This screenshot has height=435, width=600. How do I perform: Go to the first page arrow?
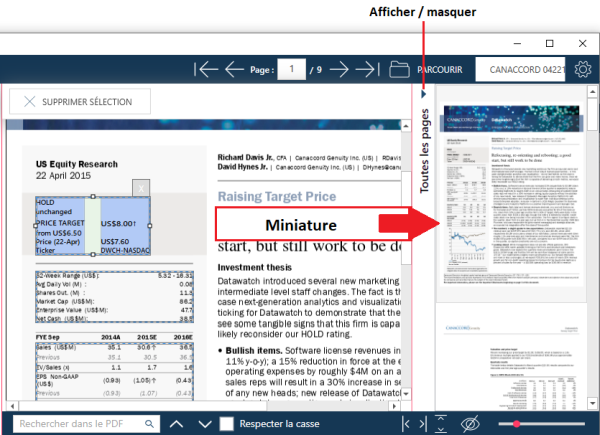coord(208,69)
